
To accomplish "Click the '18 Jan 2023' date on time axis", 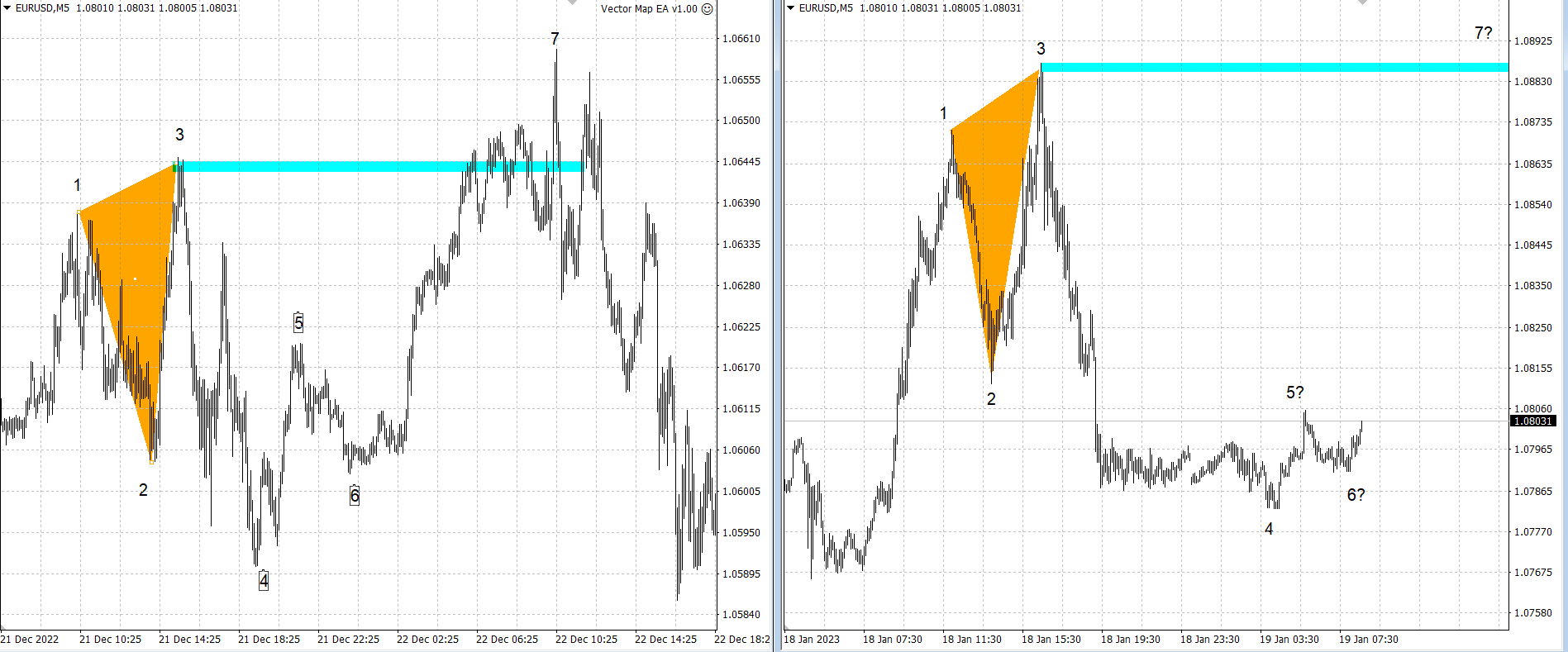I will tap(812, 640).
